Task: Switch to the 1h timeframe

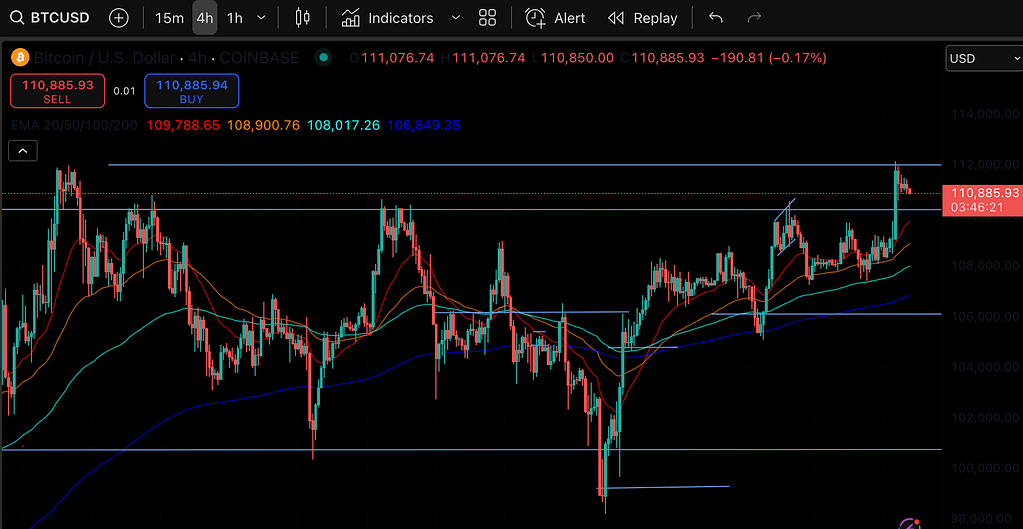Action: [x=234, y=18]
